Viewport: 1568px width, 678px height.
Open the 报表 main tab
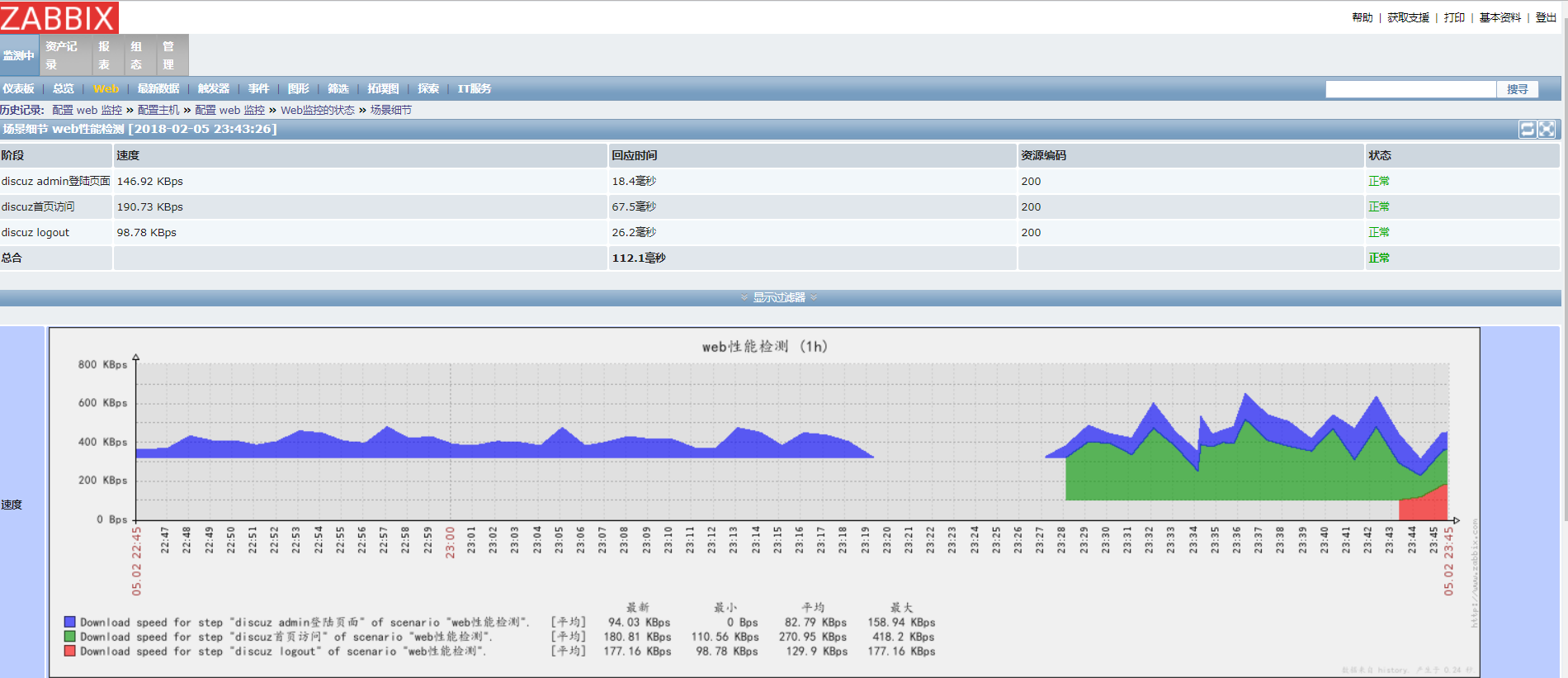click(107, 55)
